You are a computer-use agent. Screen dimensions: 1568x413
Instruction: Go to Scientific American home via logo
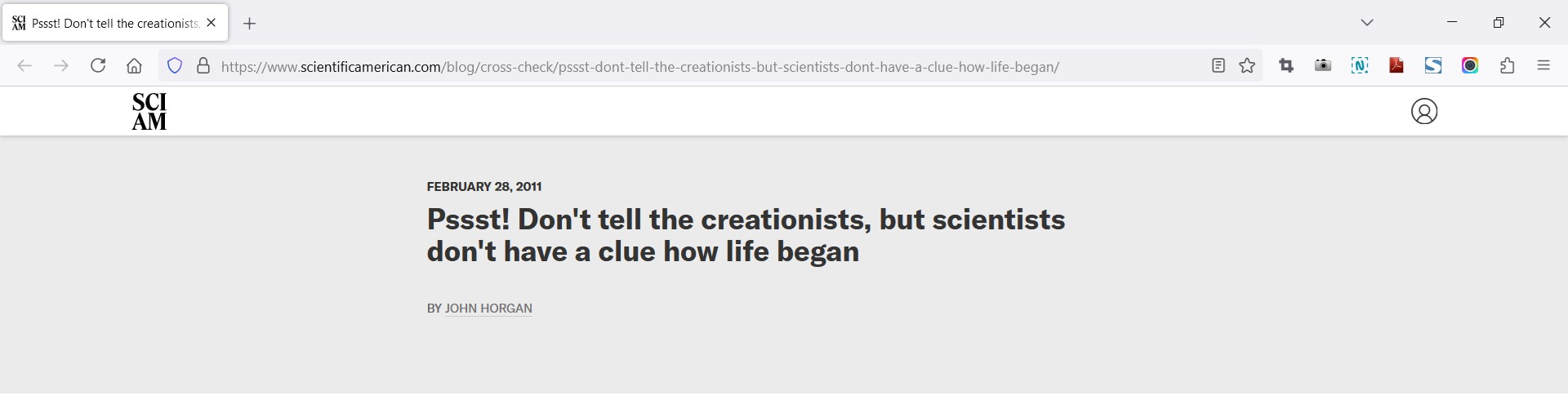pos(149,112)
